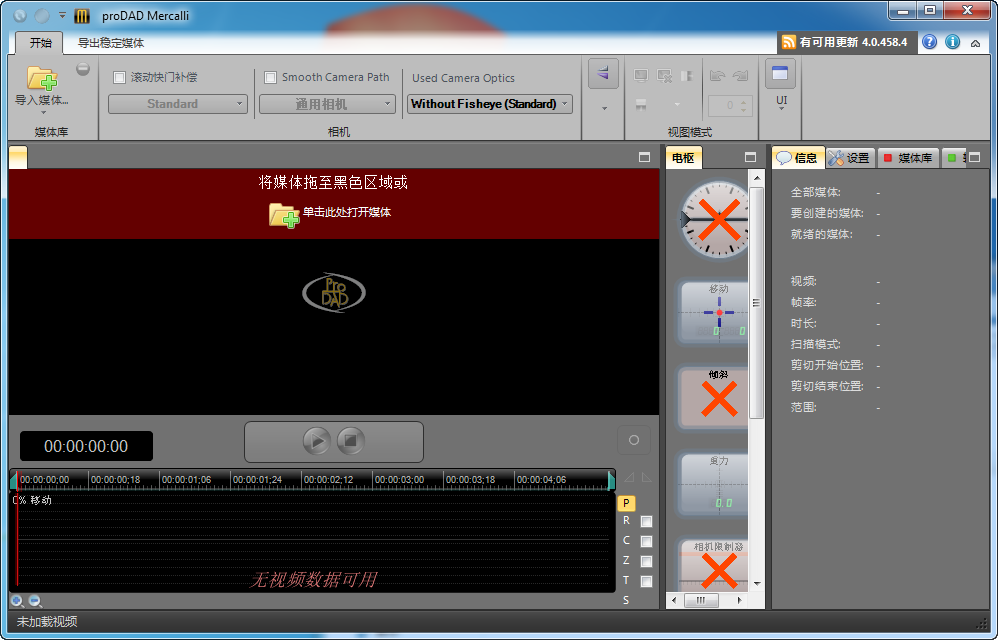Expand the 导入媒体 dropdown arrow
The width and height of the screenshot is (998, 640).
43,113
